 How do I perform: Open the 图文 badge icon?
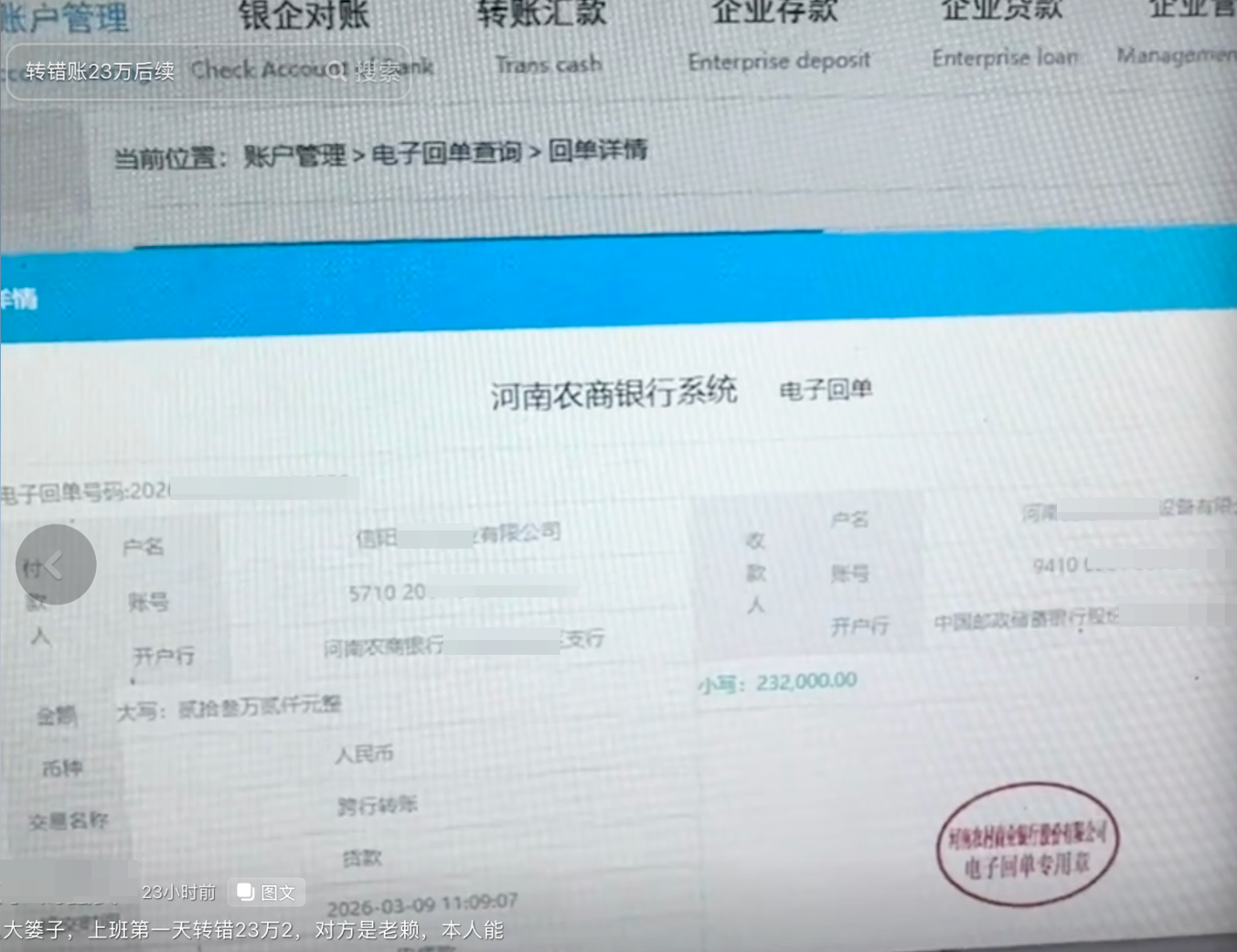(x=265, y=892)
